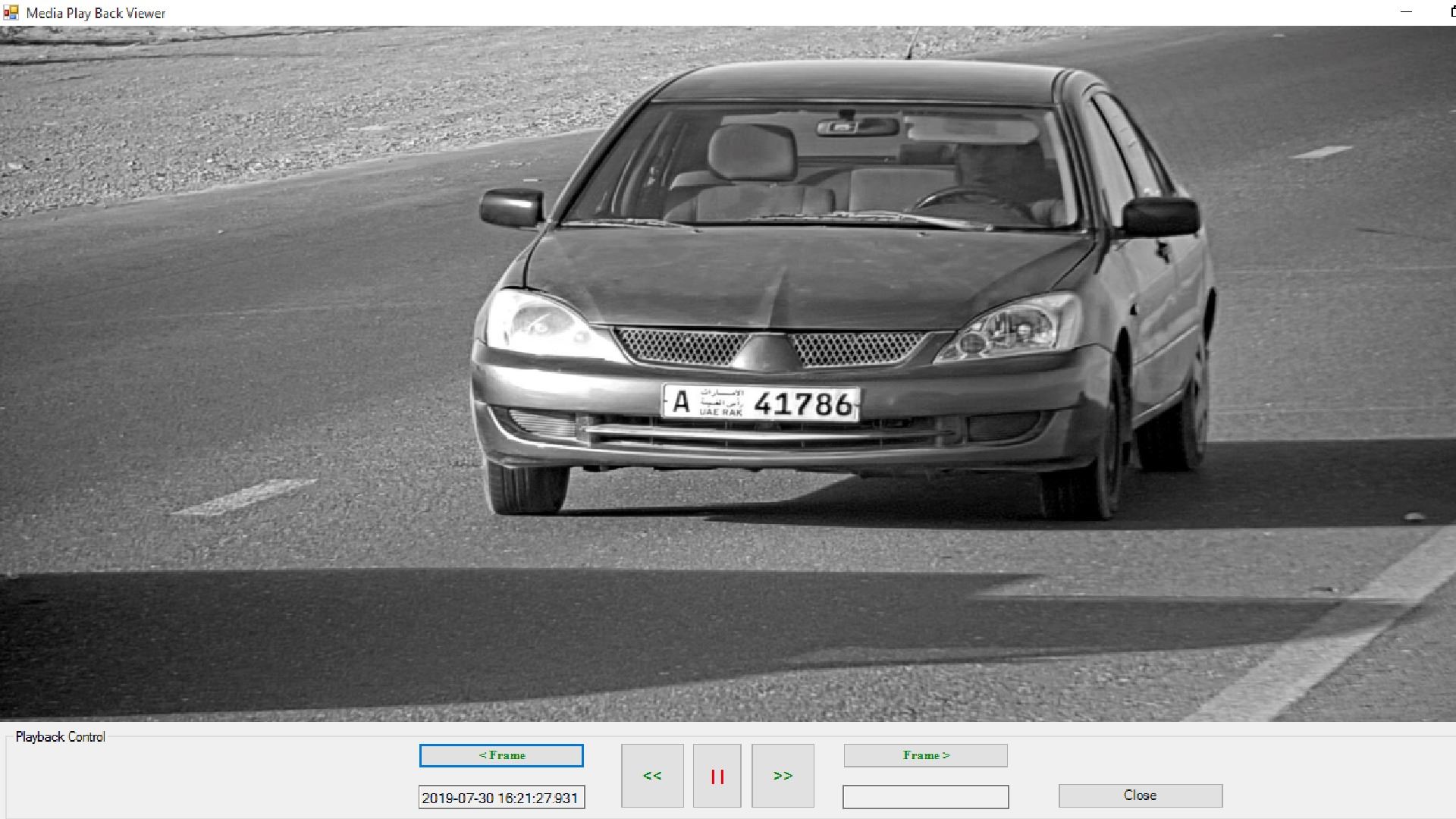The width and height of the screenshot is (1456, 819).
Task: Rewind playback with the << button
Action: pyautogui.click(x=652, y=775)
